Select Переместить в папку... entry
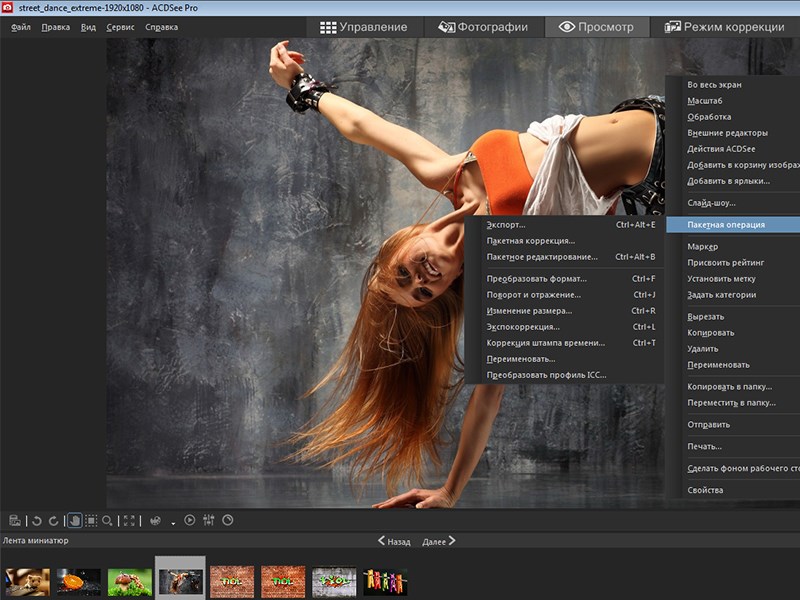The width and height of the screenshot is (800, 600). tap(733, 403)
